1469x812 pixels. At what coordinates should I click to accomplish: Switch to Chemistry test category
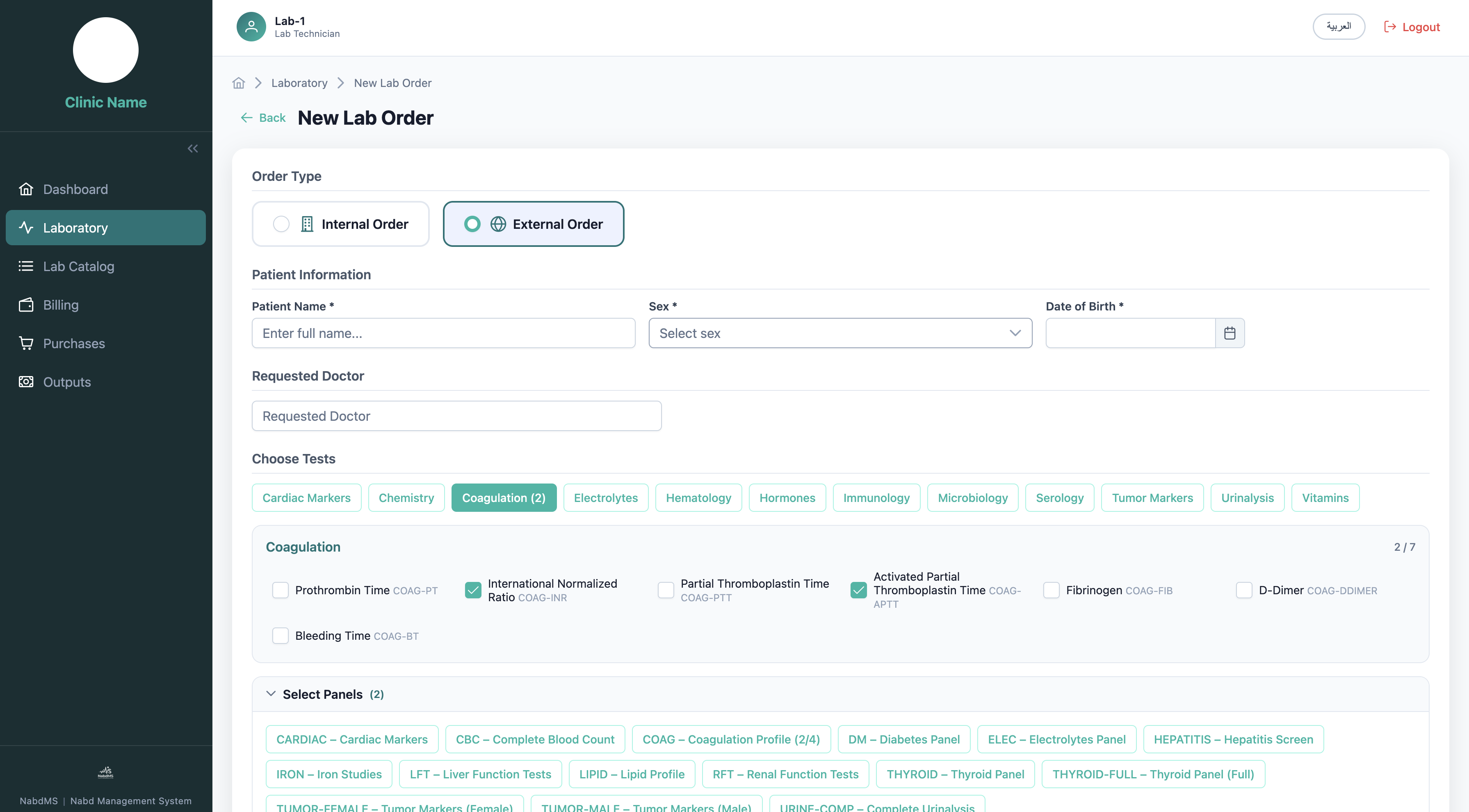406,498
